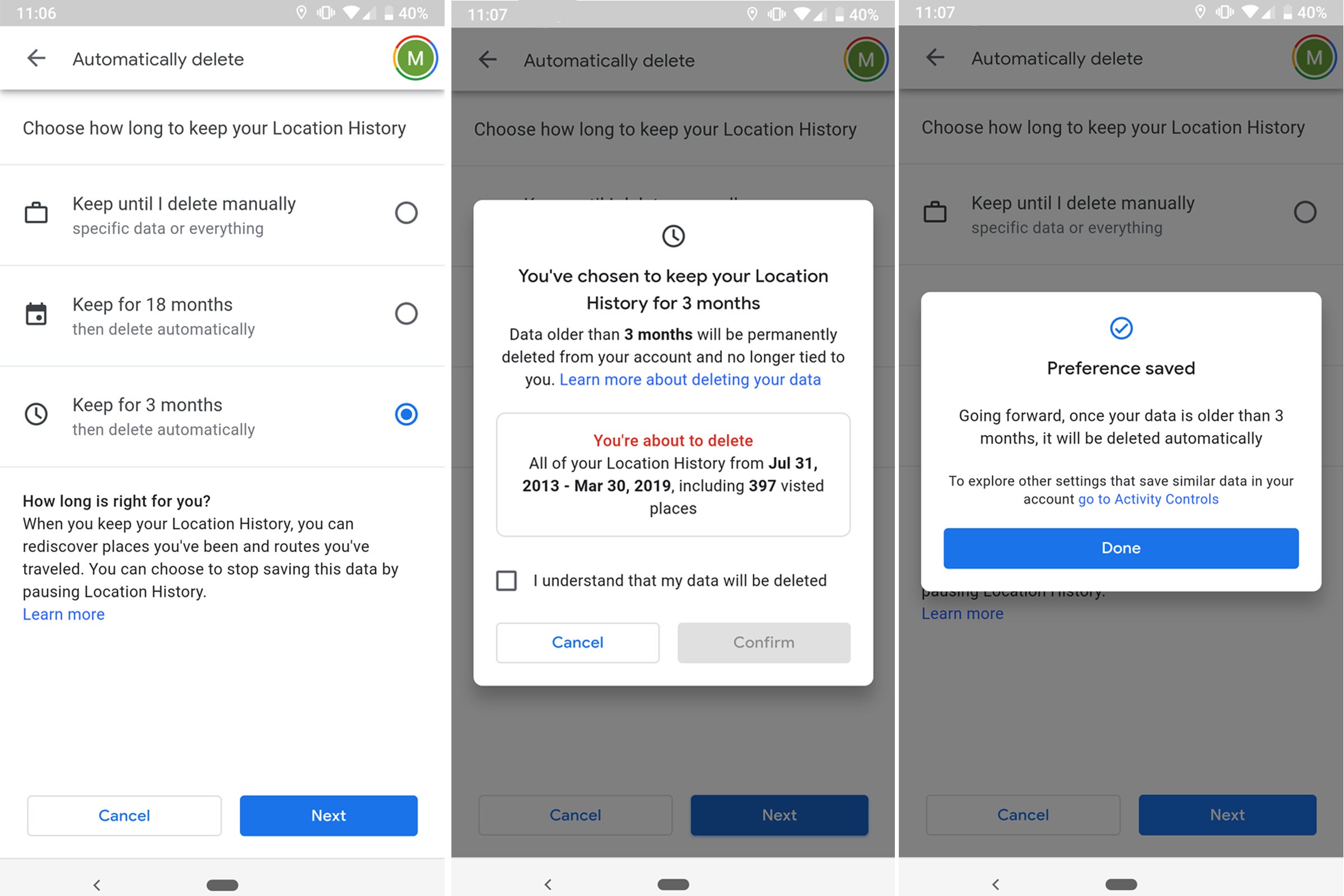Viewport: 1344px width, 896px height.
Task: Select the calendar icon for 18 months
Action: click(x=36, y=312)
